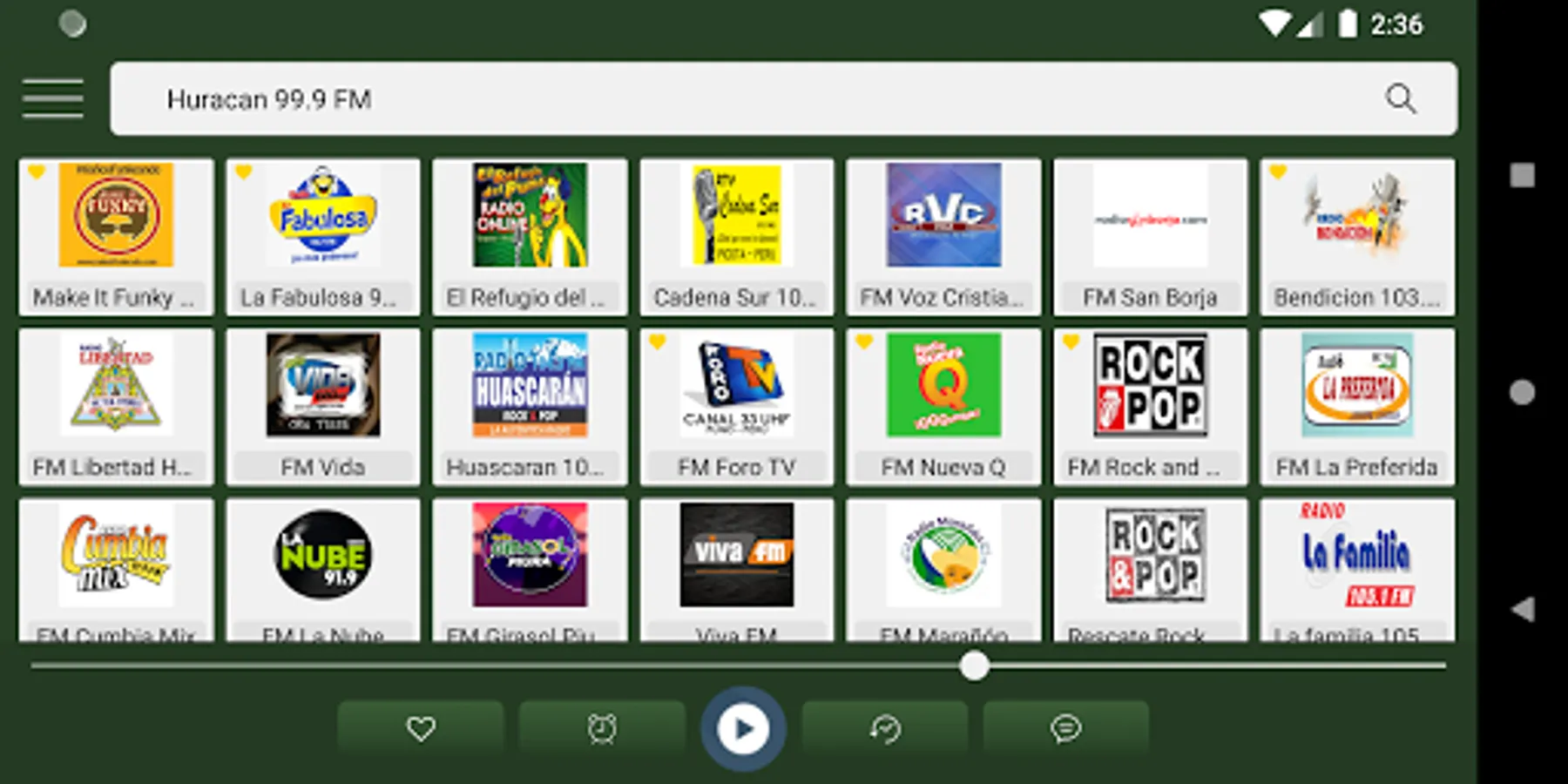Open Android recent apps square button
Image resolution: width=1568 pixels, height=784 pixels.
[x=1523, y=175]
